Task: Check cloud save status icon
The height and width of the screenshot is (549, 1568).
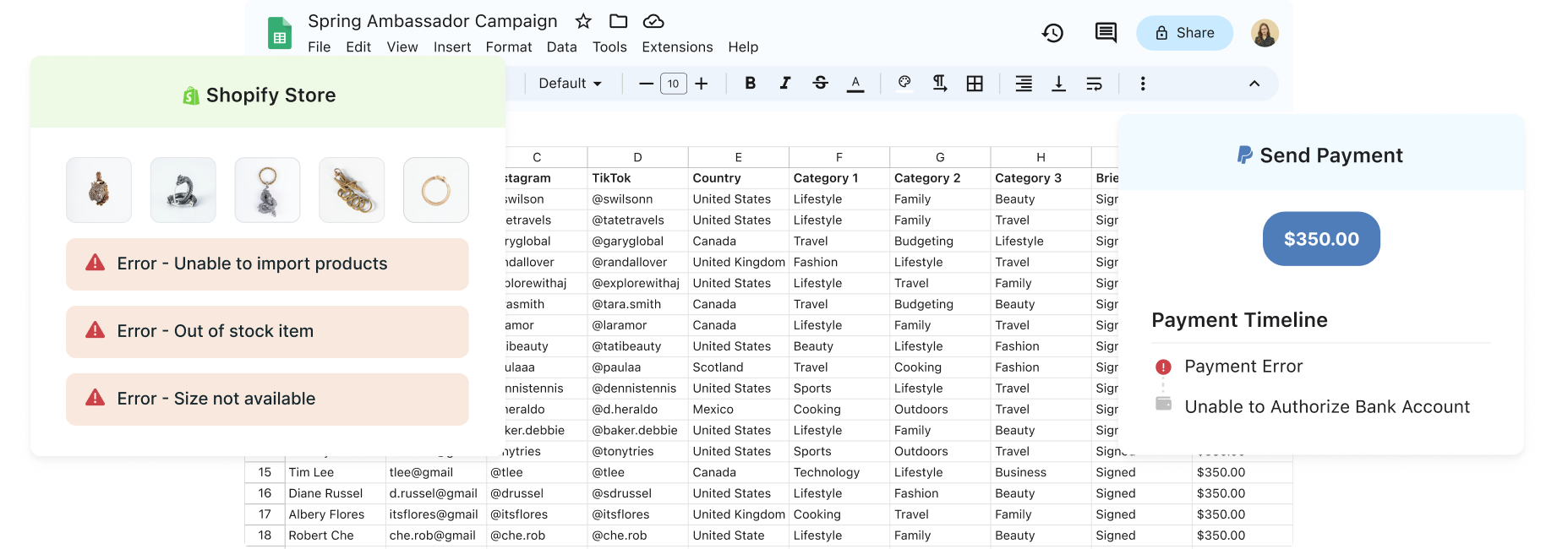Action: 653,21
